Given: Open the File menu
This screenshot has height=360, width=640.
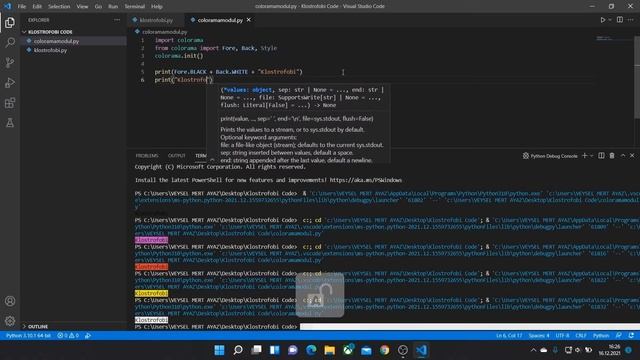Looking at the screenshot, I should pos(22,7).
